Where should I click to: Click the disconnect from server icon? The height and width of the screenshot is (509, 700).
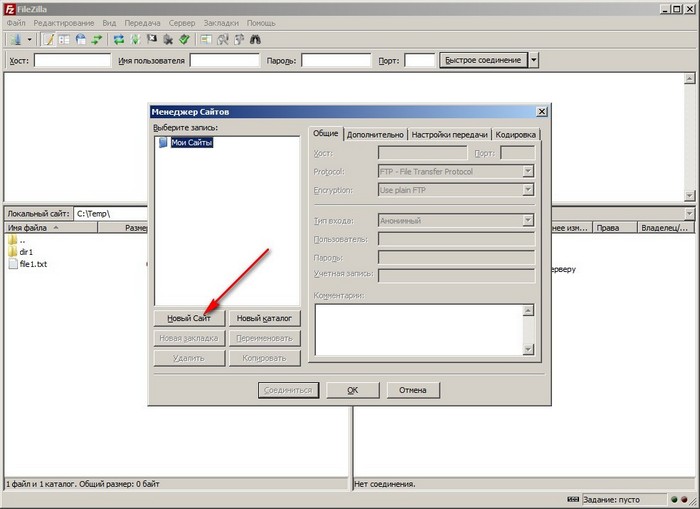(x=168, y=40)
